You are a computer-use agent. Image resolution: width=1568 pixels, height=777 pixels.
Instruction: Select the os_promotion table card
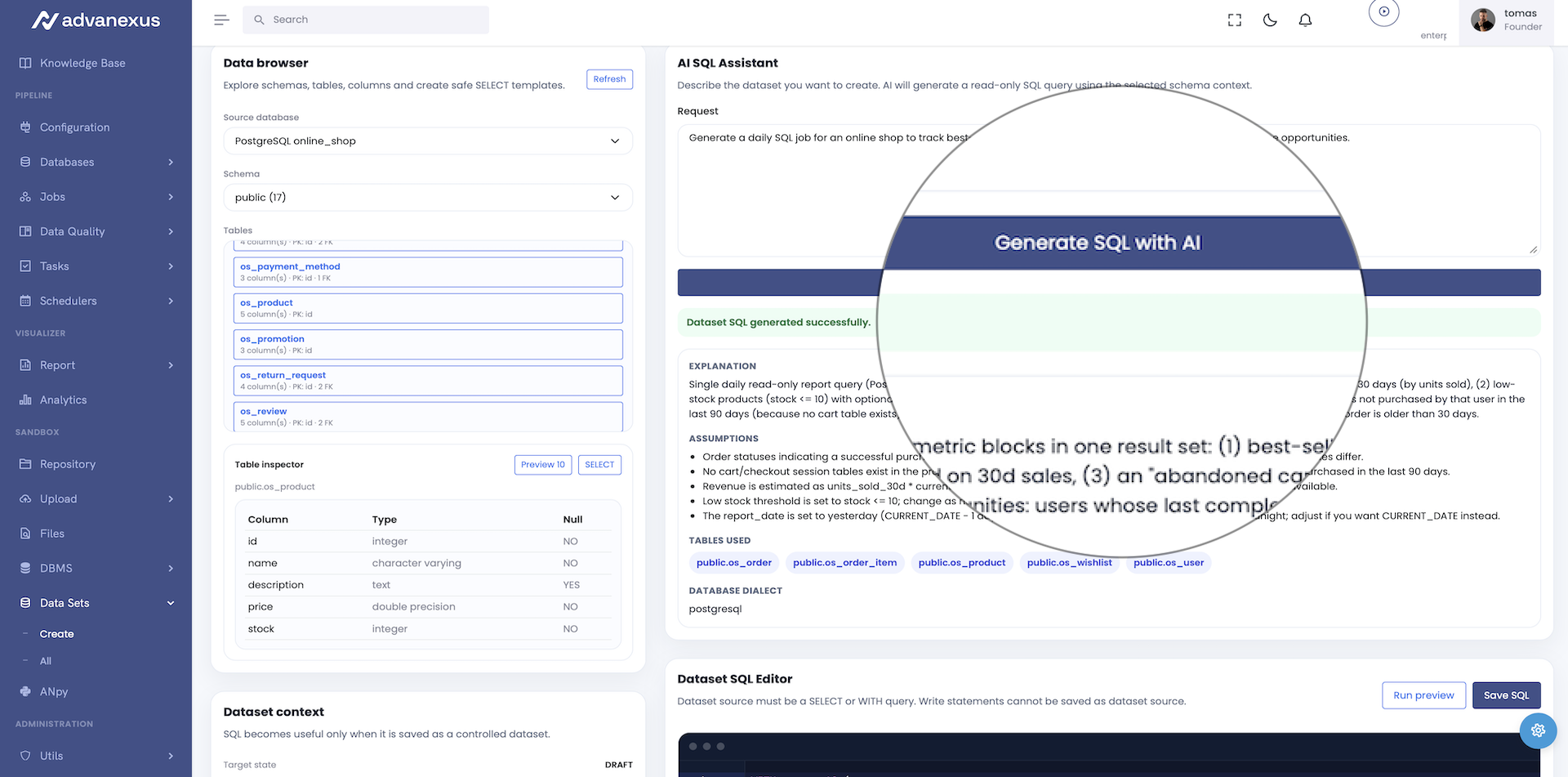tap(428, 344)
